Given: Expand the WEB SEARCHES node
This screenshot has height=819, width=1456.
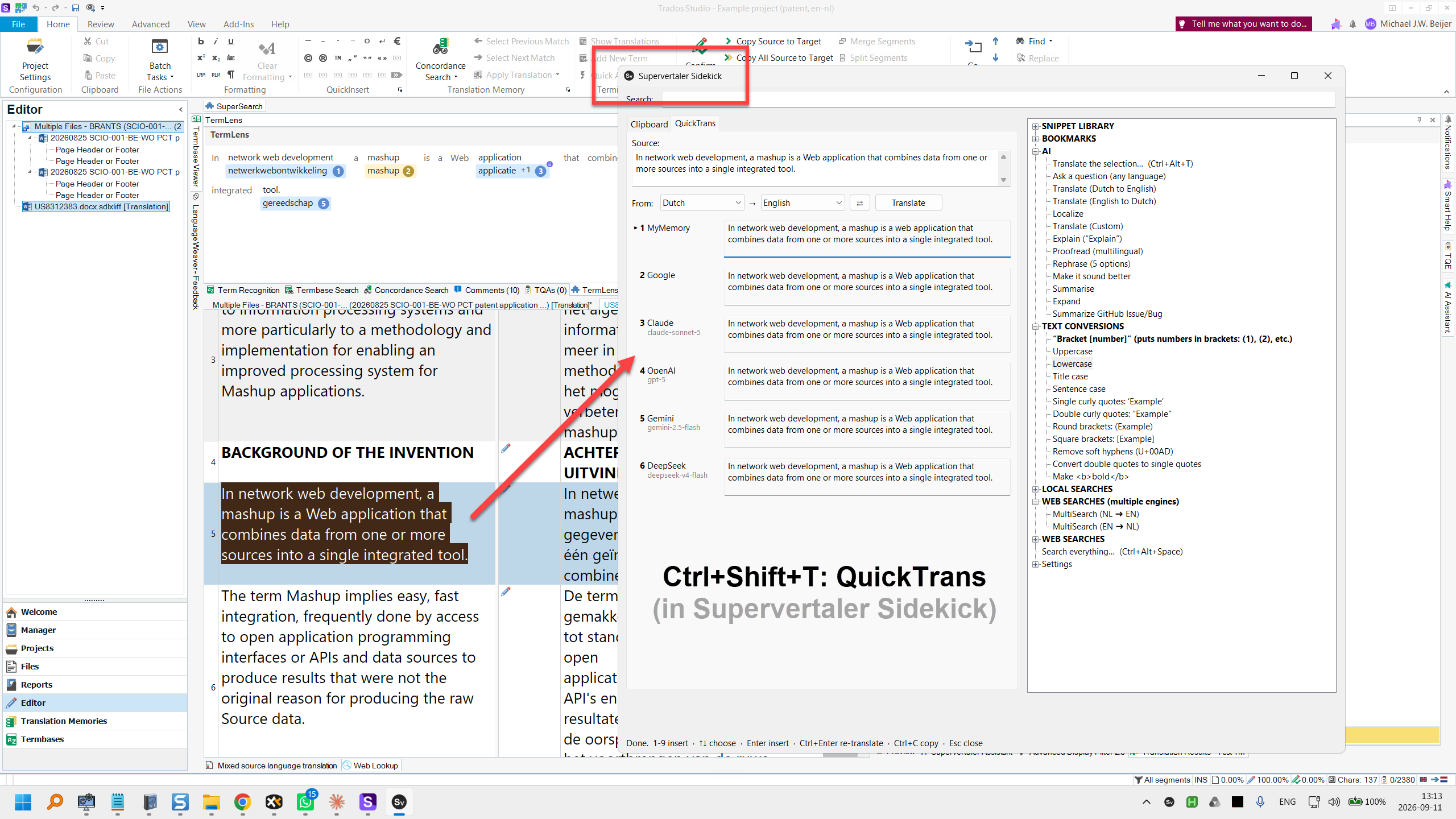Looking at the screenshot, I should pyautogui.click(x=1036, y=539).
